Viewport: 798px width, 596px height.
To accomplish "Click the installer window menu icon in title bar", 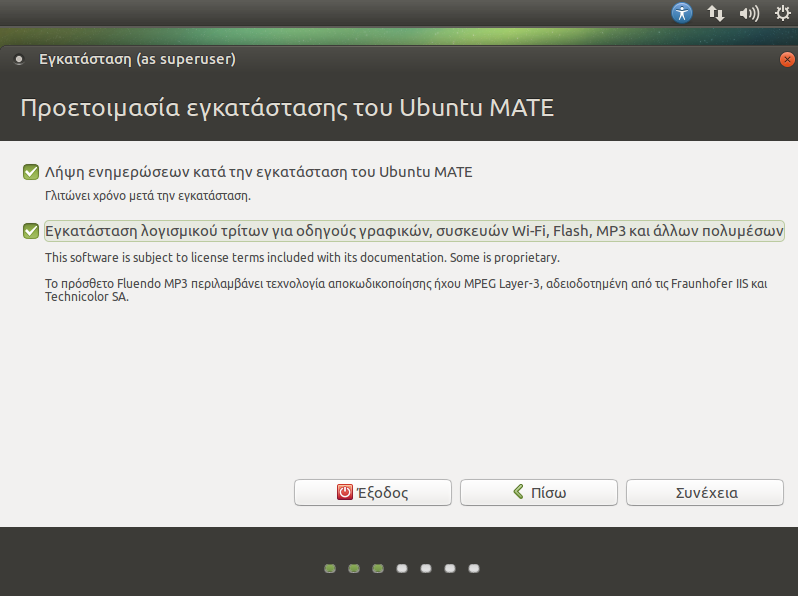I will coord(18,60).
